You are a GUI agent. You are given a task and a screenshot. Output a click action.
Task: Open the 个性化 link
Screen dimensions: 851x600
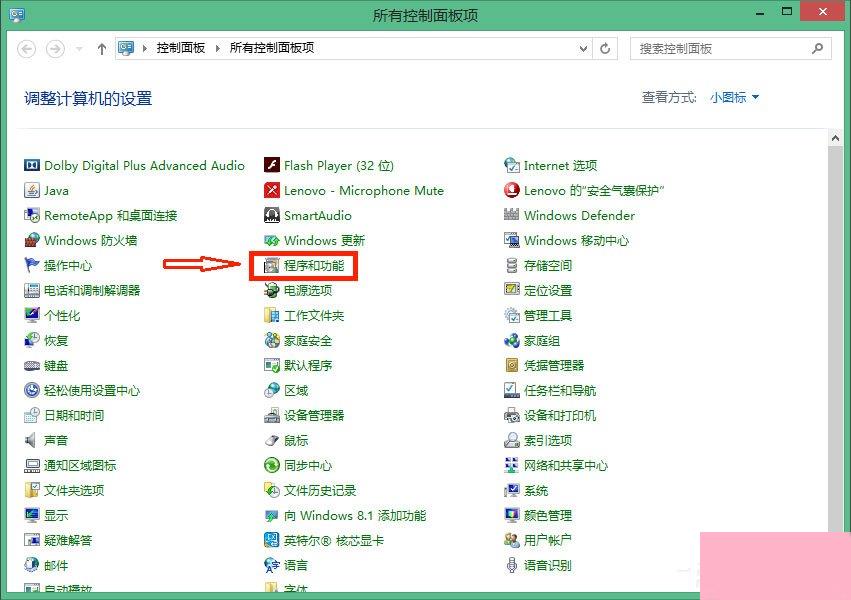(x=62, y=315)
